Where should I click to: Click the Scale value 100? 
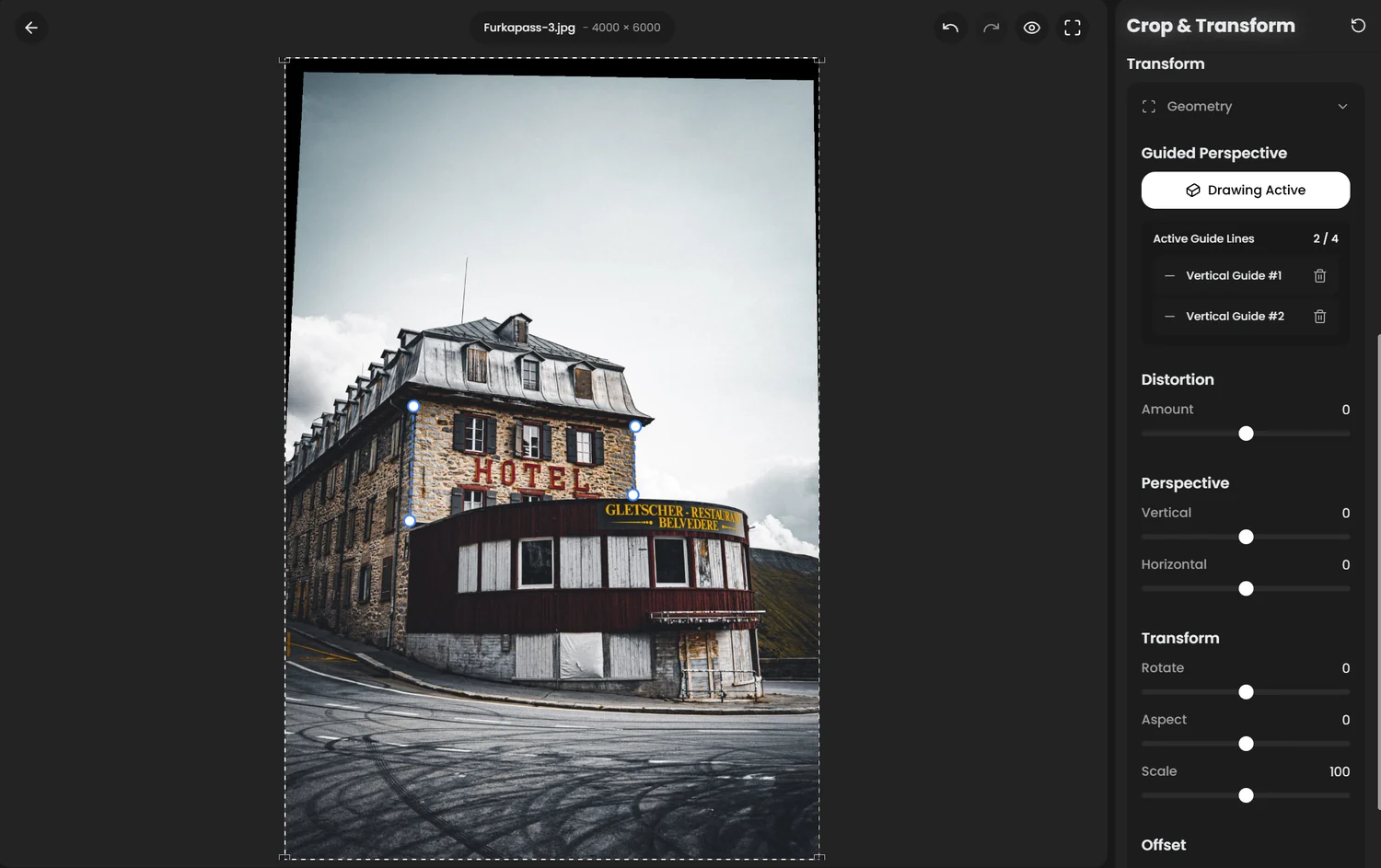pos(1340,771)
